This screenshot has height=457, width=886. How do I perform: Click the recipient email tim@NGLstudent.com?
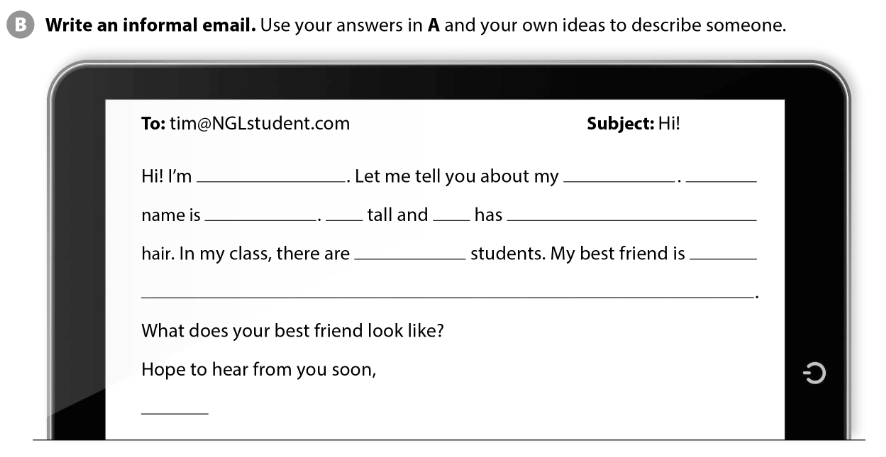point(258,124)
